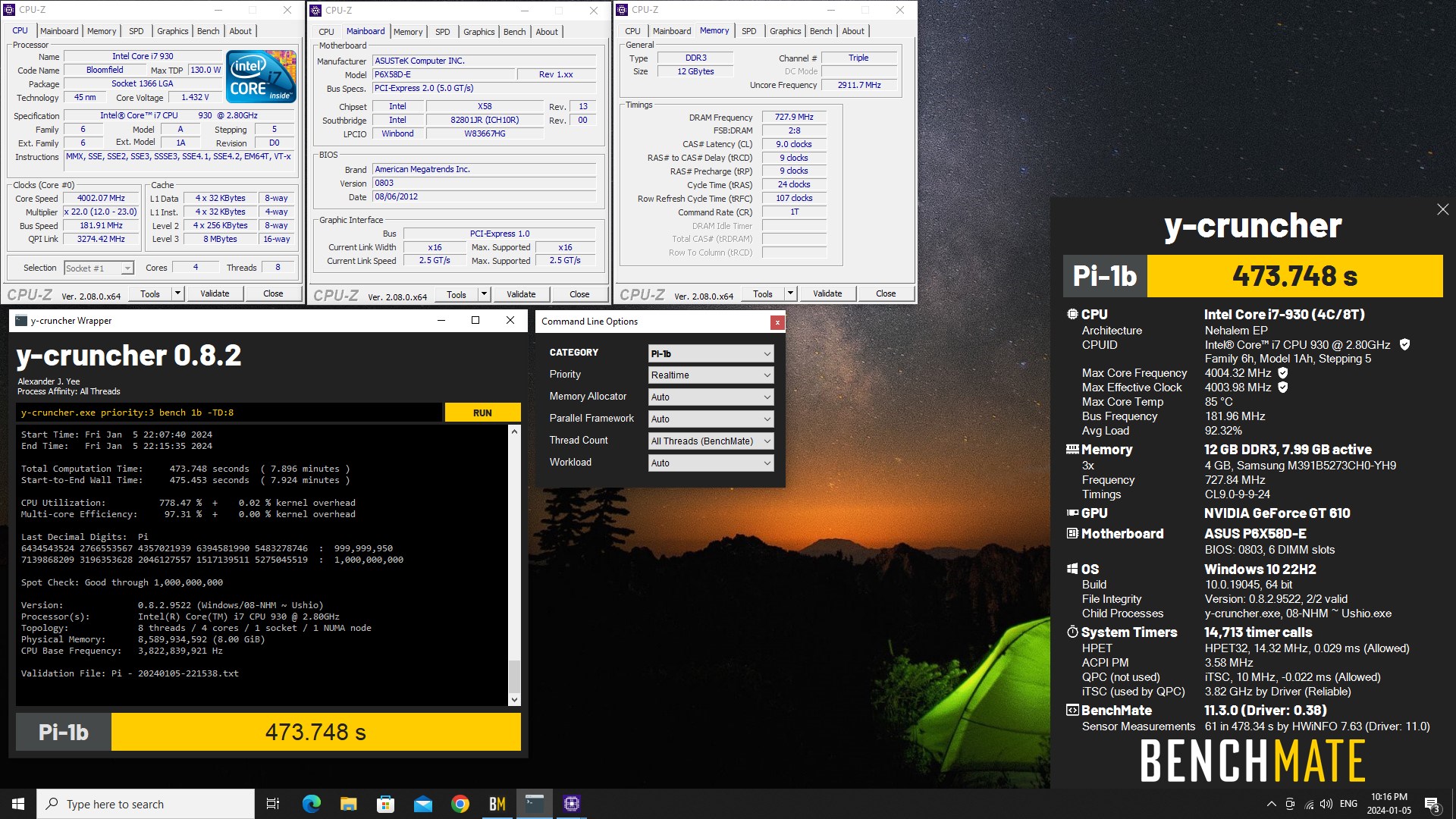Click the BenchMate section icon in result panel
The image size is (1456, 819).
point(1072,710)
